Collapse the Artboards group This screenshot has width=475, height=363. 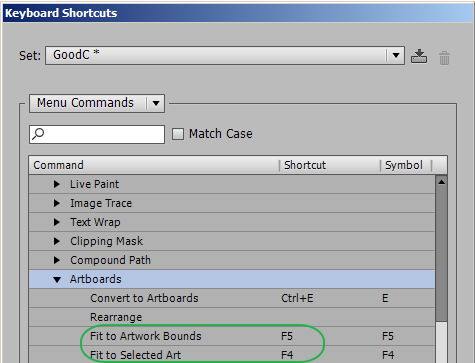click(57, 279)
